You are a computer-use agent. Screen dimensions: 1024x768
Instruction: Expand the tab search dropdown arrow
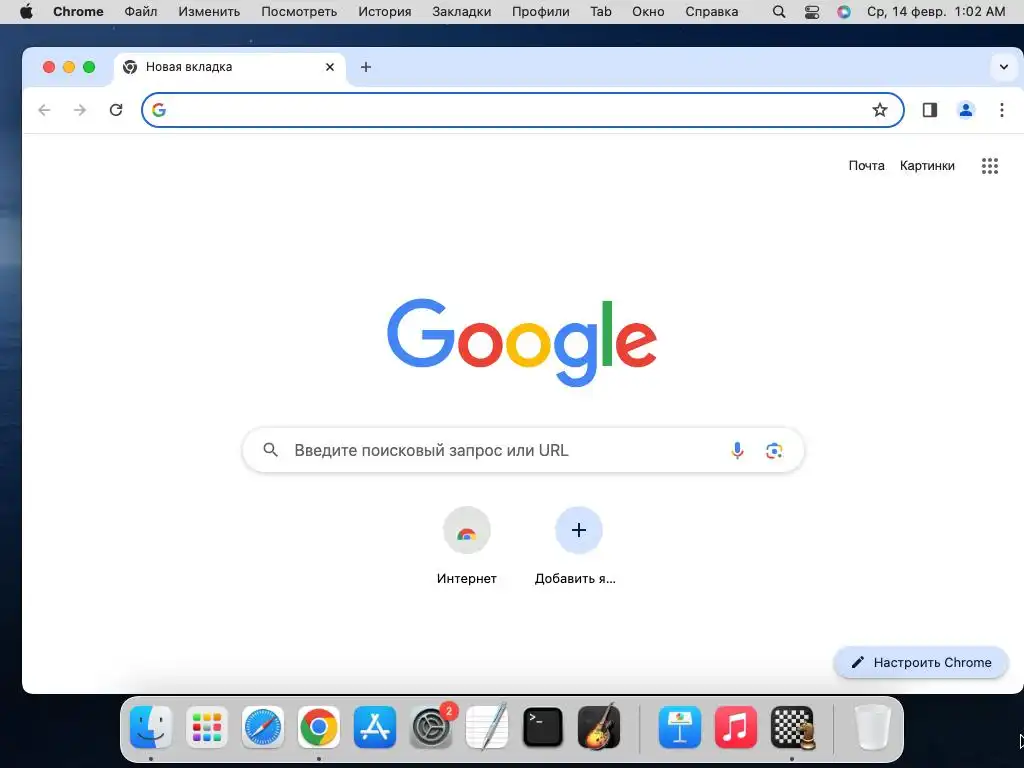pos(1004,67)
